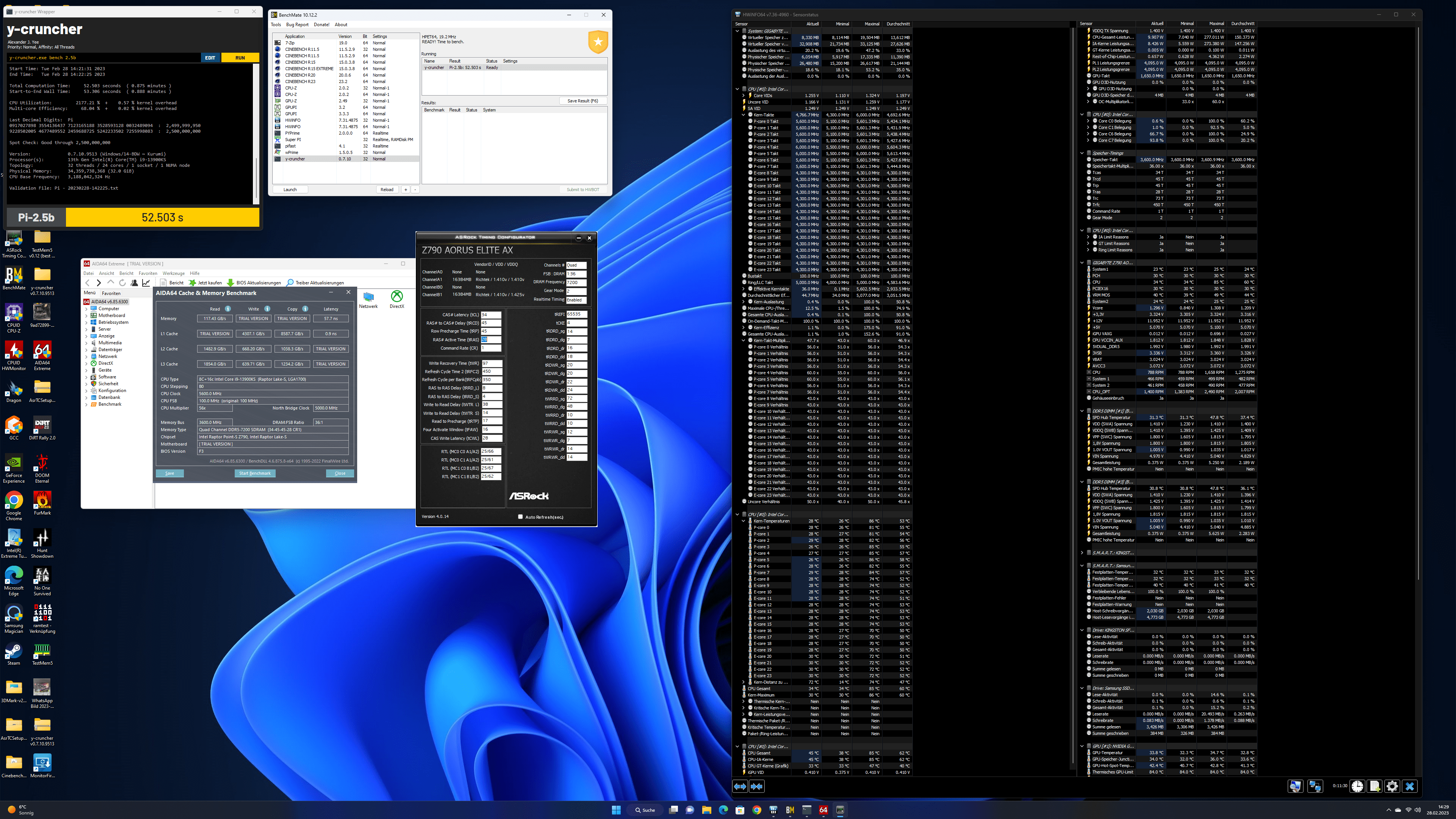Viewport: 1456px width, 819px height.
Task: Click HWiNFO reset clock icon
Action: [x=1357, y=786]
